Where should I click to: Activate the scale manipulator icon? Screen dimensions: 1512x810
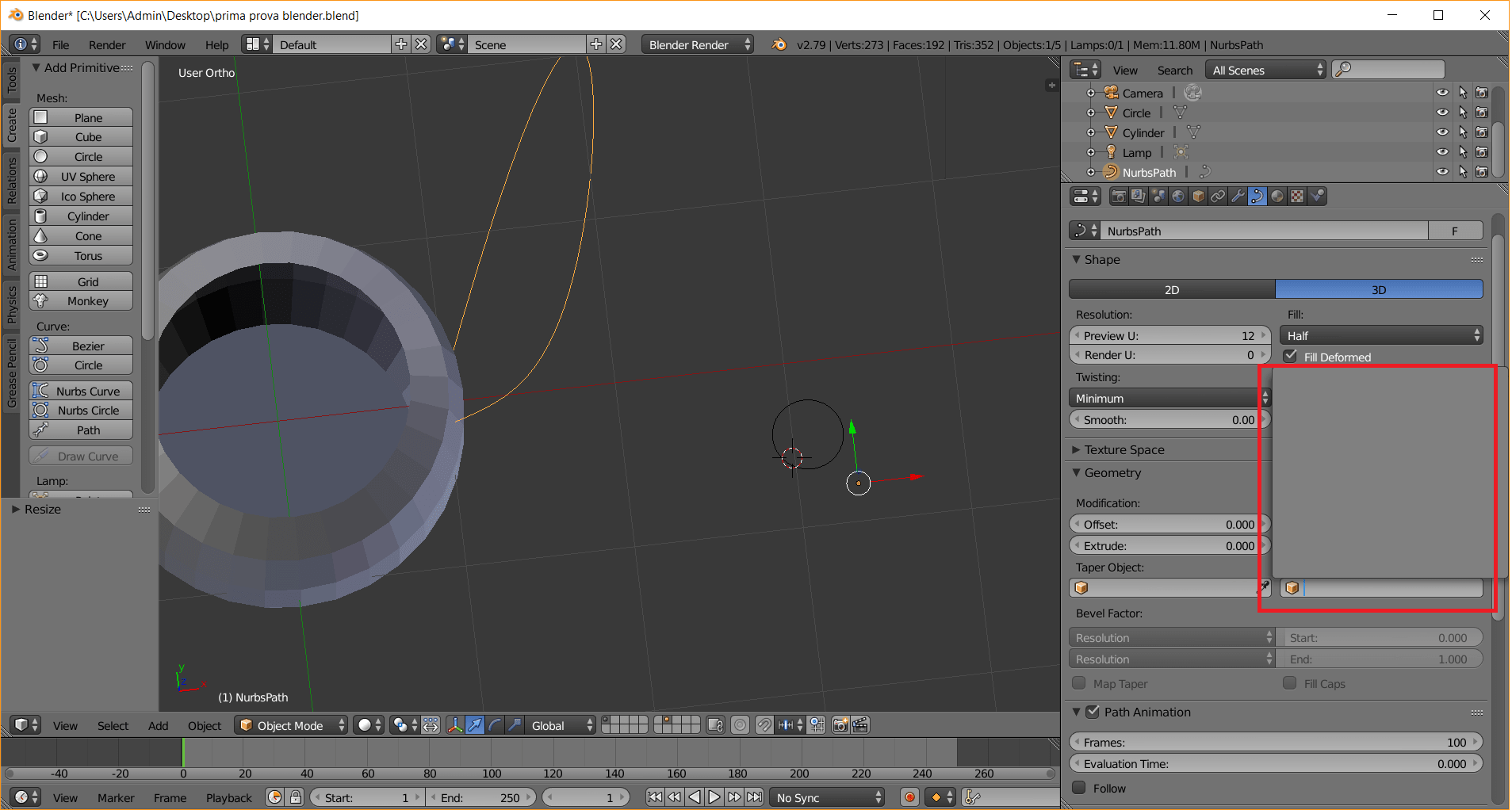[515, 725]
